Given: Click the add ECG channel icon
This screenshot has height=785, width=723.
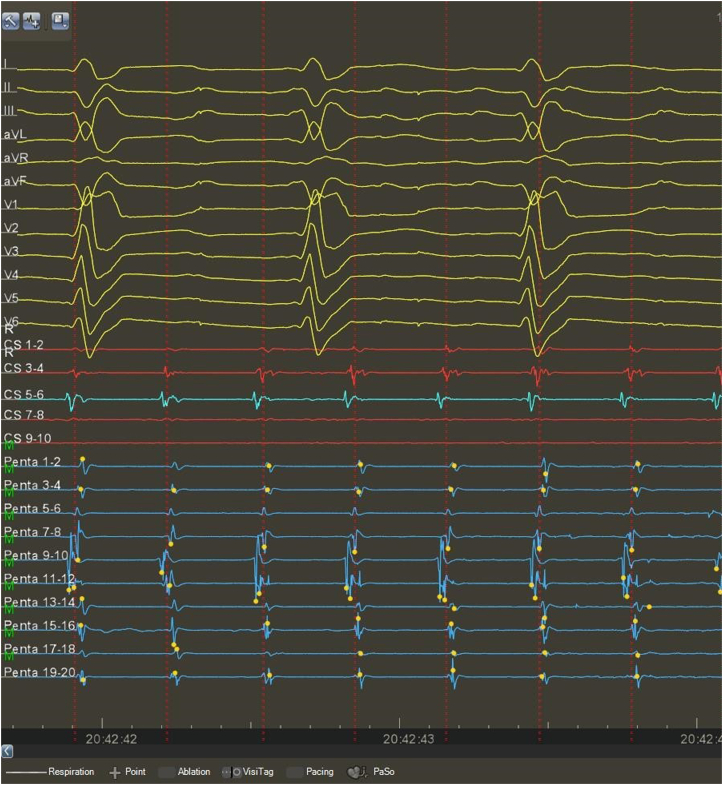Looking at the screenshot, I should coord(32,21).
